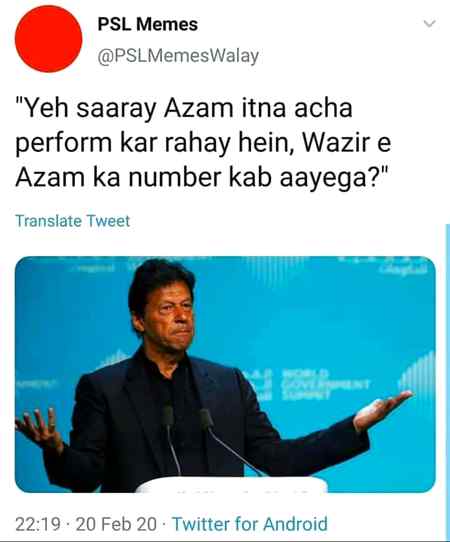Expand the tweet options chevron
This screenshot has width=450, height=542.
click(429, 24)
